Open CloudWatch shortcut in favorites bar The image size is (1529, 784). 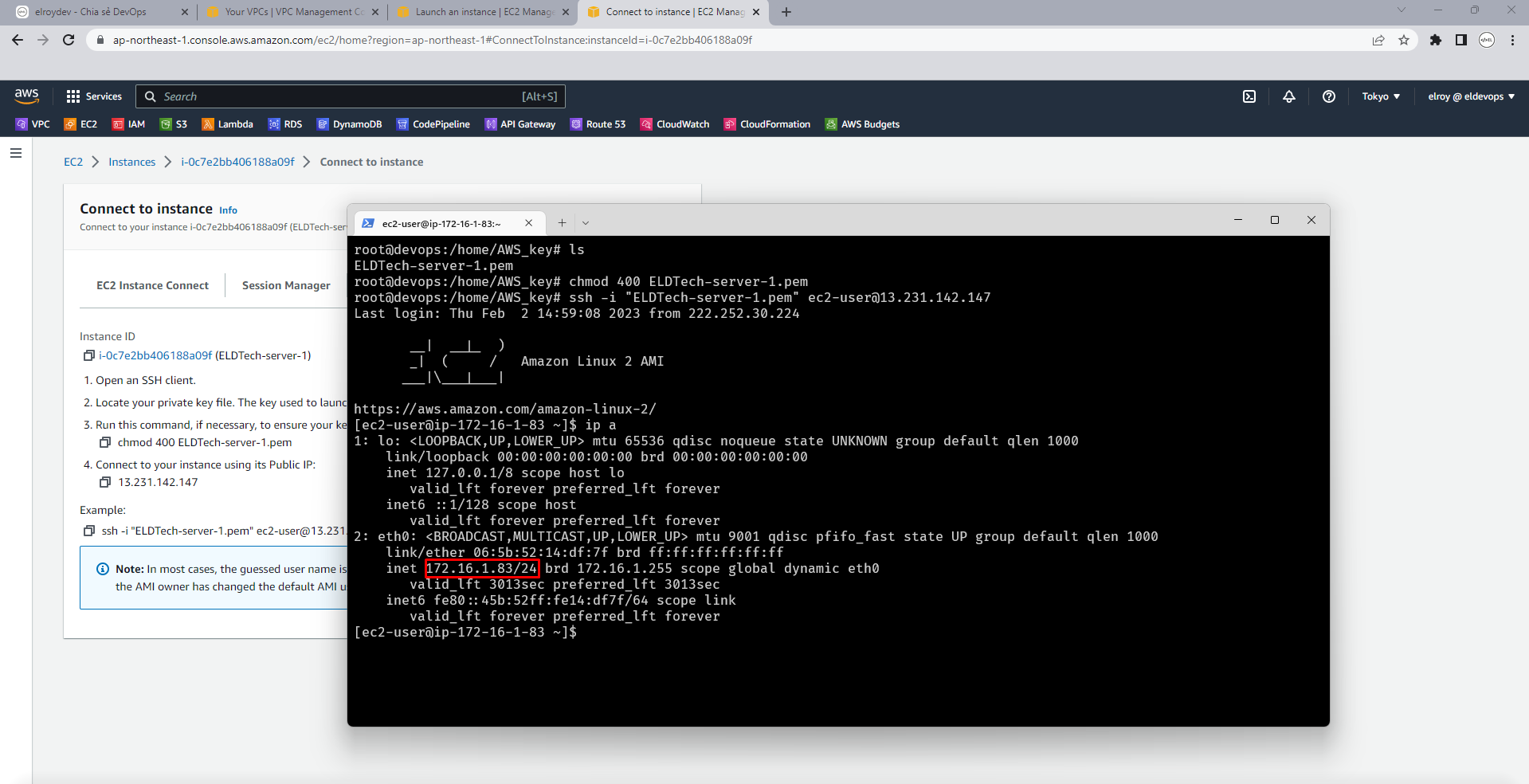click(675, 124)
